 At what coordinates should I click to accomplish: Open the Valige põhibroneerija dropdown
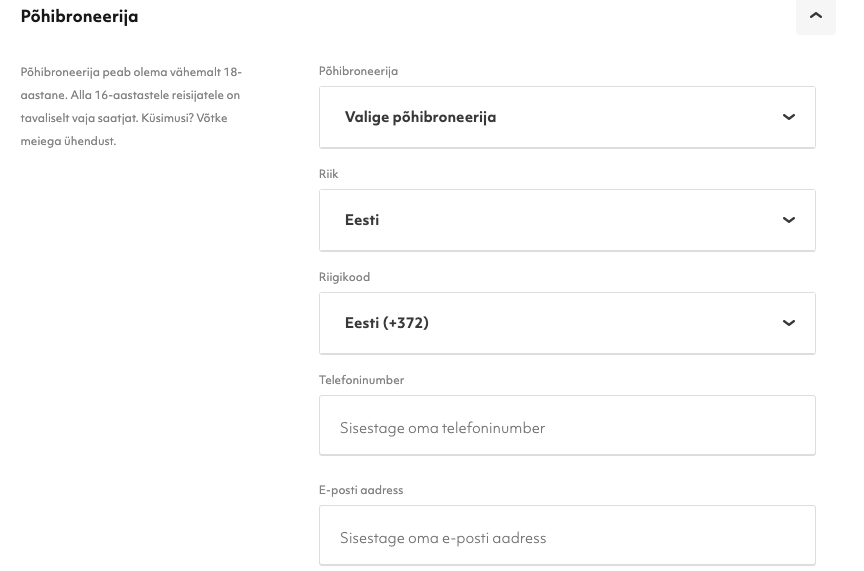tap(567, 117)
